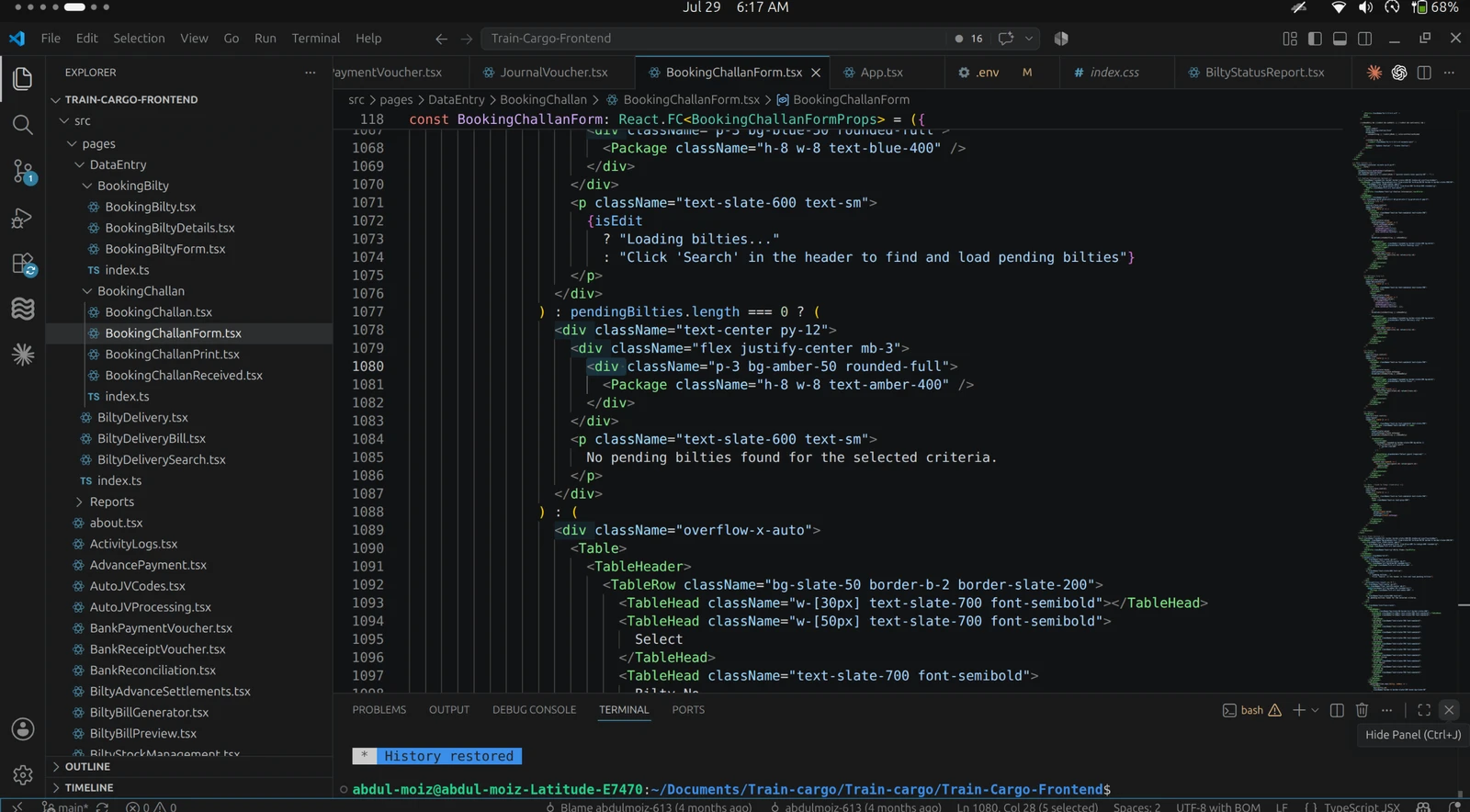
Task: Click Spaces: 2 indentation status item
Action: tap(1136, 806)
